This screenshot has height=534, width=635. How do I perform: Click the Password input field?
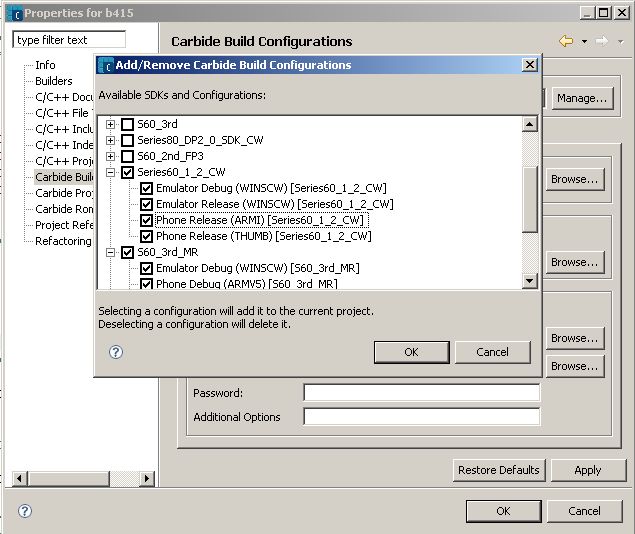tap(422, 393)
